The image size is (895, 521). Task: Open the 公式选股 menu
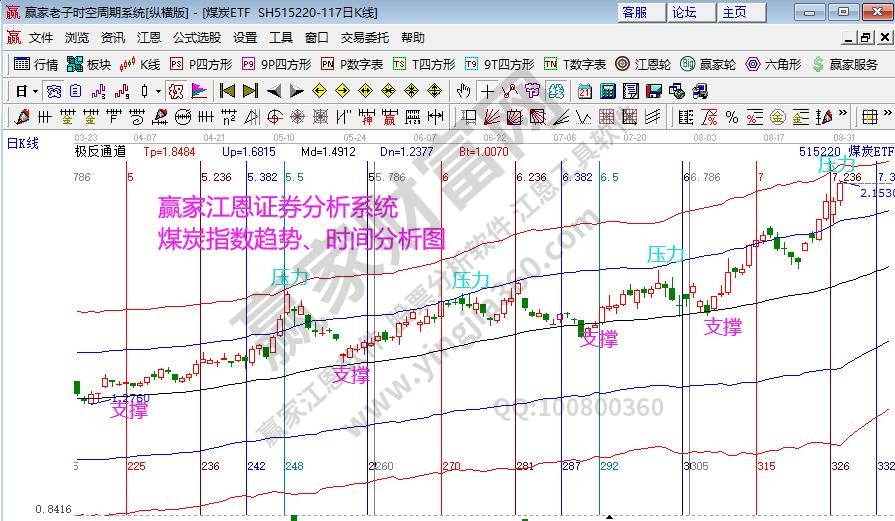tap(197, 38)
